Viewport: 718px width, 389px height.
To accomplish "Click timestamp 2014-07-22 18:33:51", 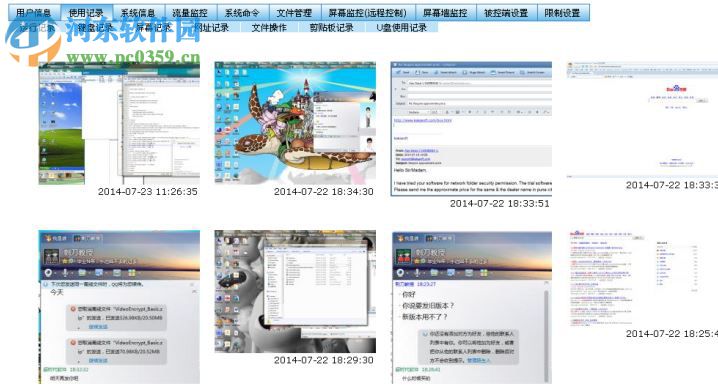I will [x=500, y=204].
